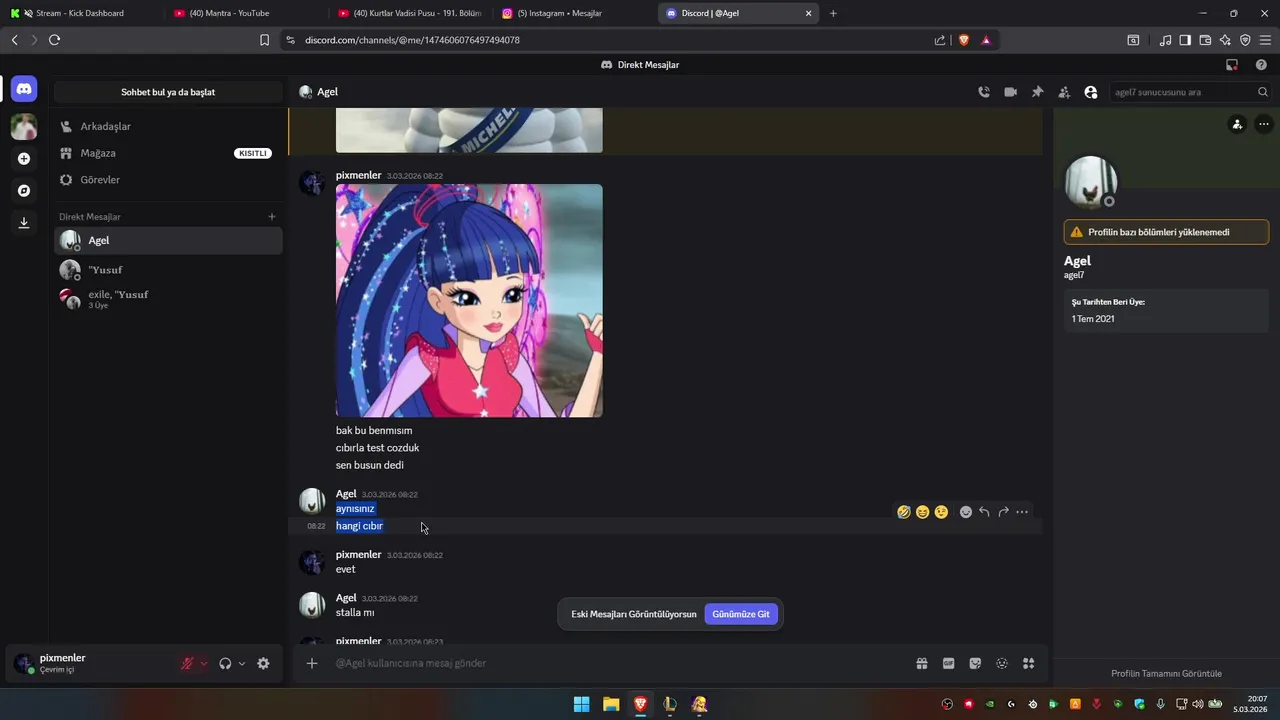Click the Günümüze Git button
Viewport: 1280px width, 720px height.
[741, 614]
